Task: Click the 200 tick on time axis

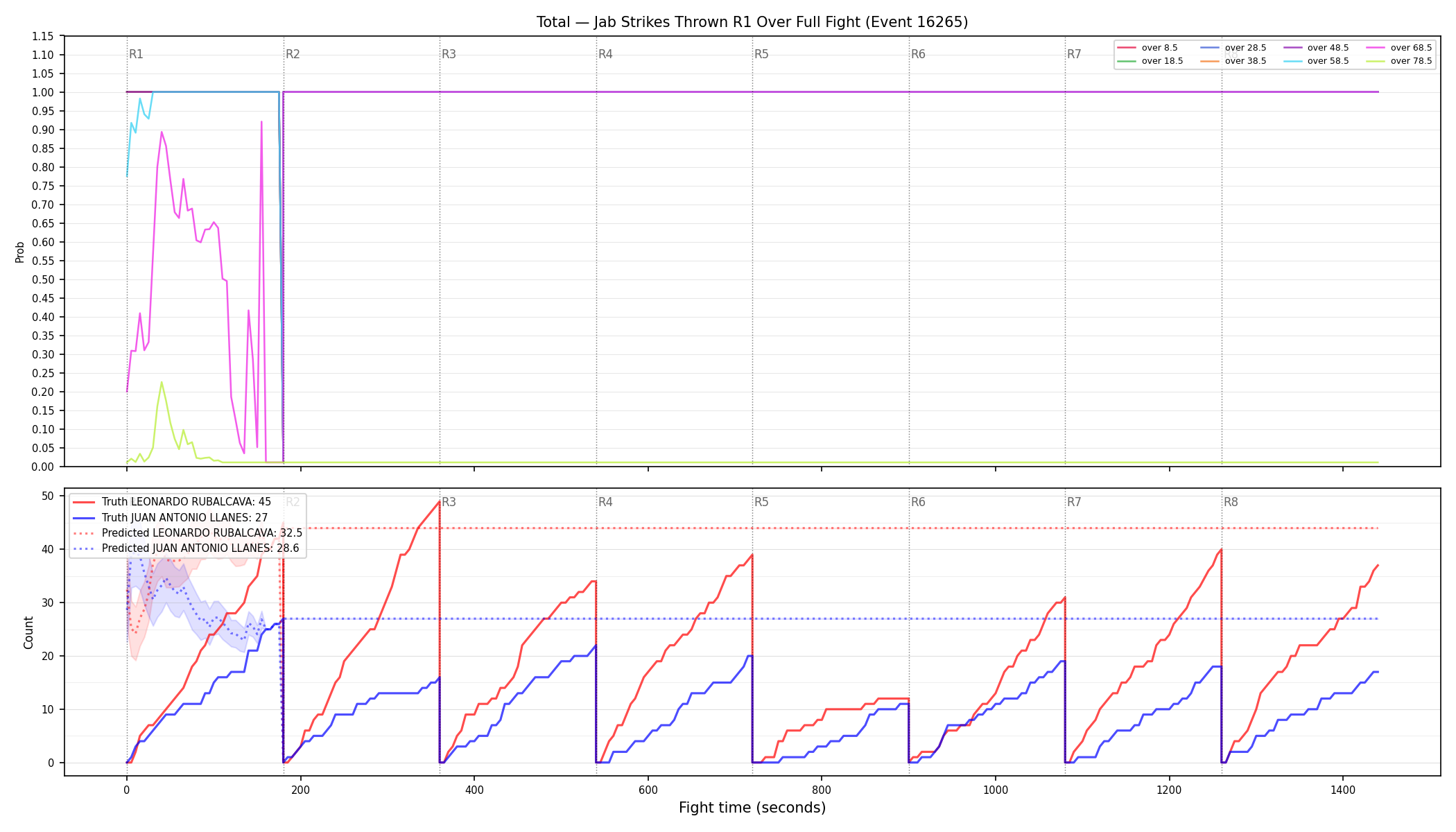Action: [300, 790]
